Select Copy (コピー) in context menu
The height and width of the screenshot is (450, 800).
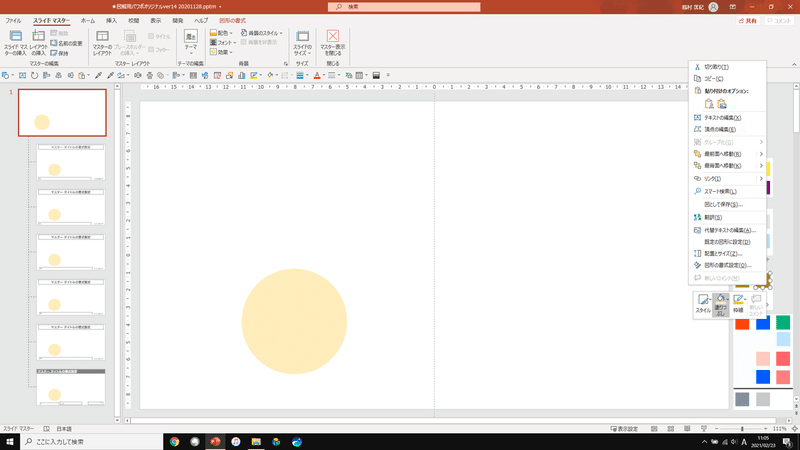727,79
